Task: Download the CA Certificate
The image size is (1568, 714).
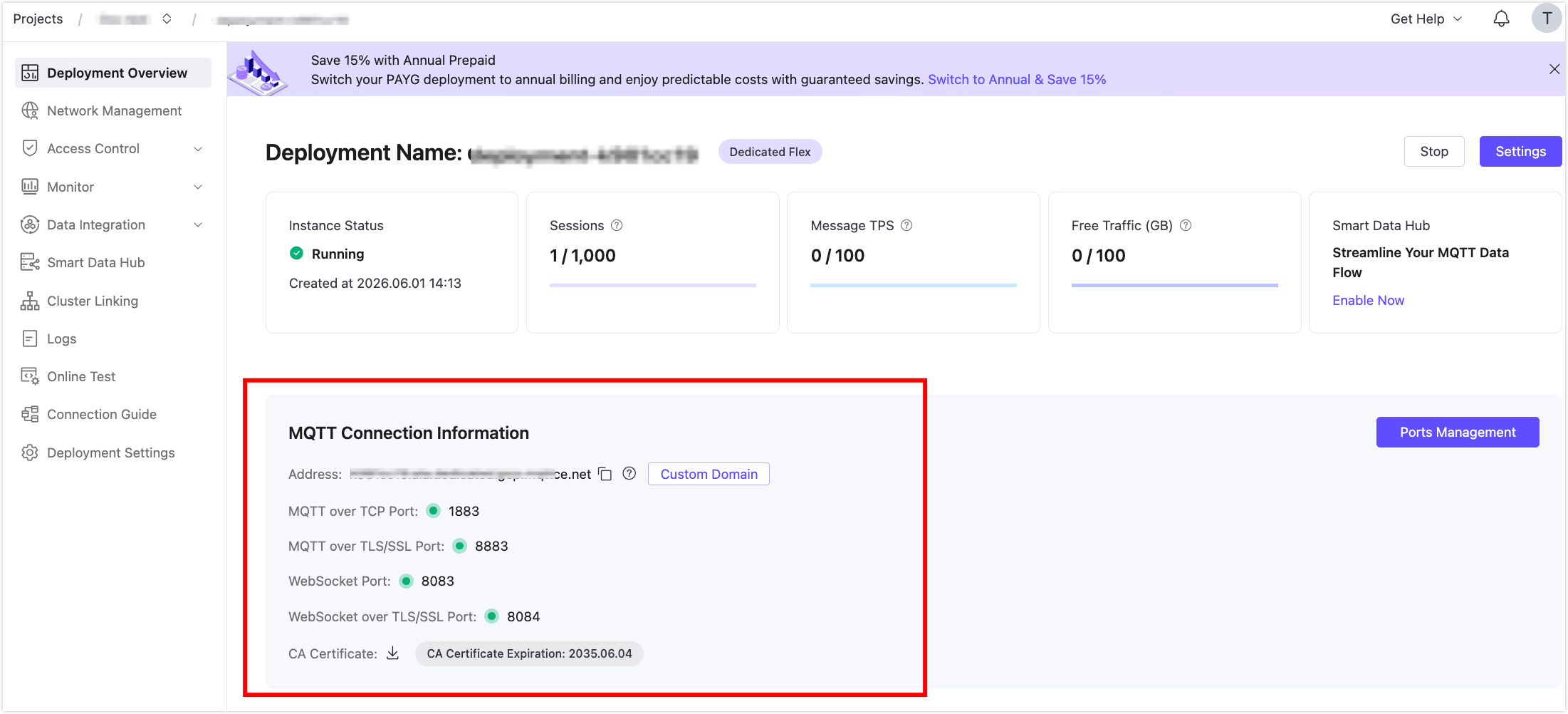Action: coord(392,653)
